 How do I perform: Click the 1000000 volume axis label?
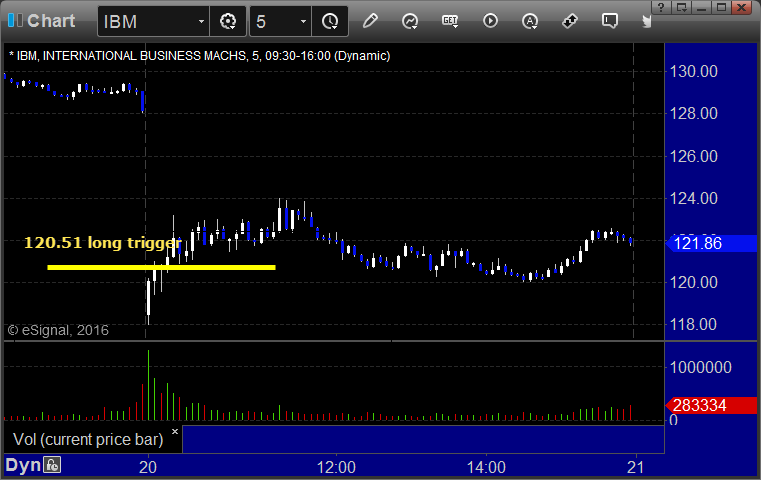coord(700,367)
